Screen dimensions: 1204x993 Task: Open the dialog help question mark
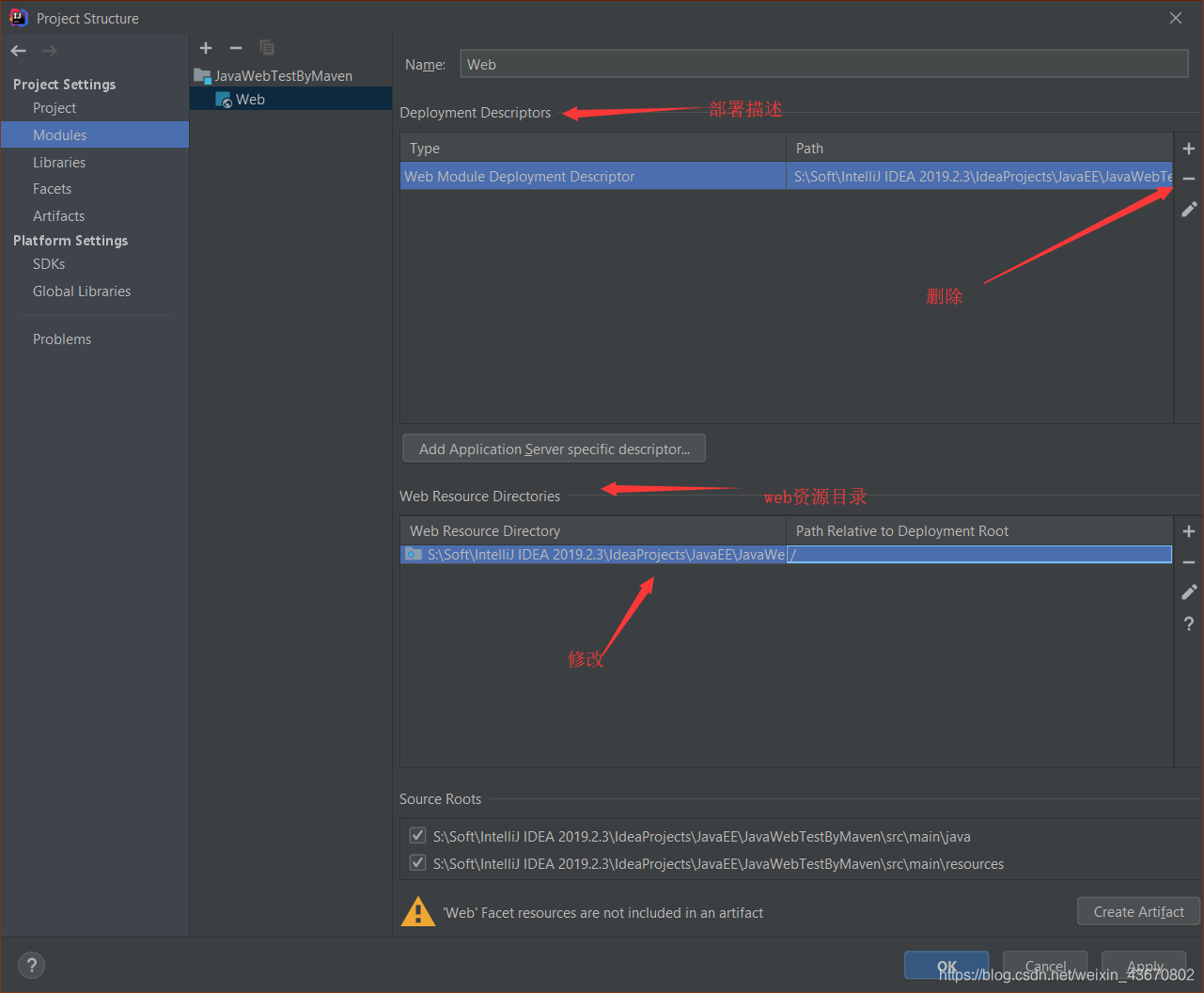(31, 965)
